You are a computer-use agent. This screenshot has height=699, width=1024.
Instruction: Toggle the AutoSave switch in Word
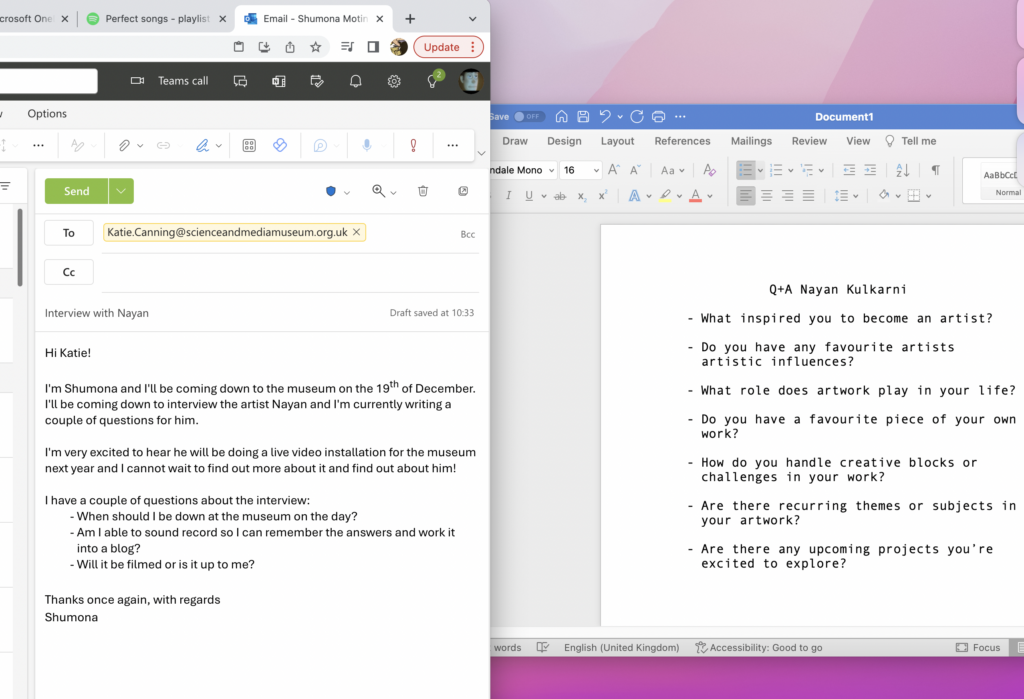tap(529, 116)
